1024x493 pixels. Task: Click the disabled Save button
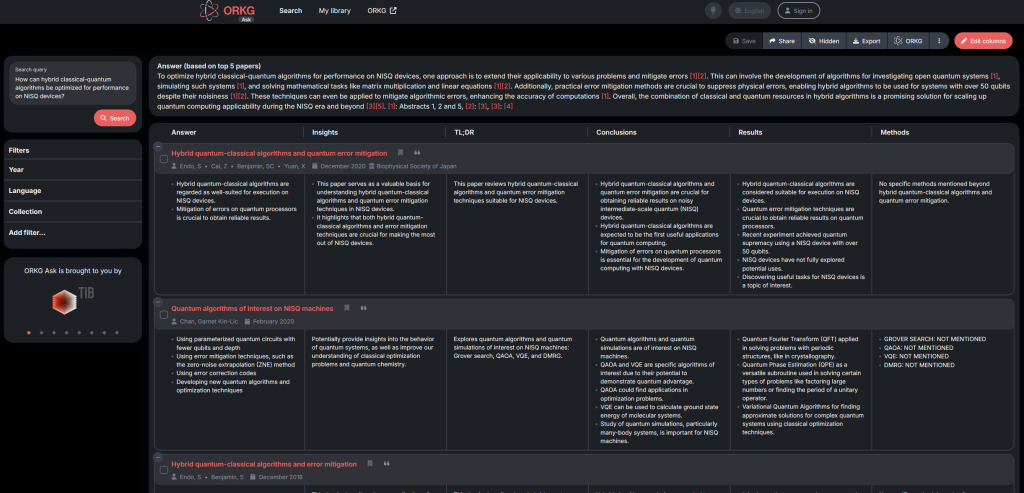pyautogui.click(x=744, y=40)
